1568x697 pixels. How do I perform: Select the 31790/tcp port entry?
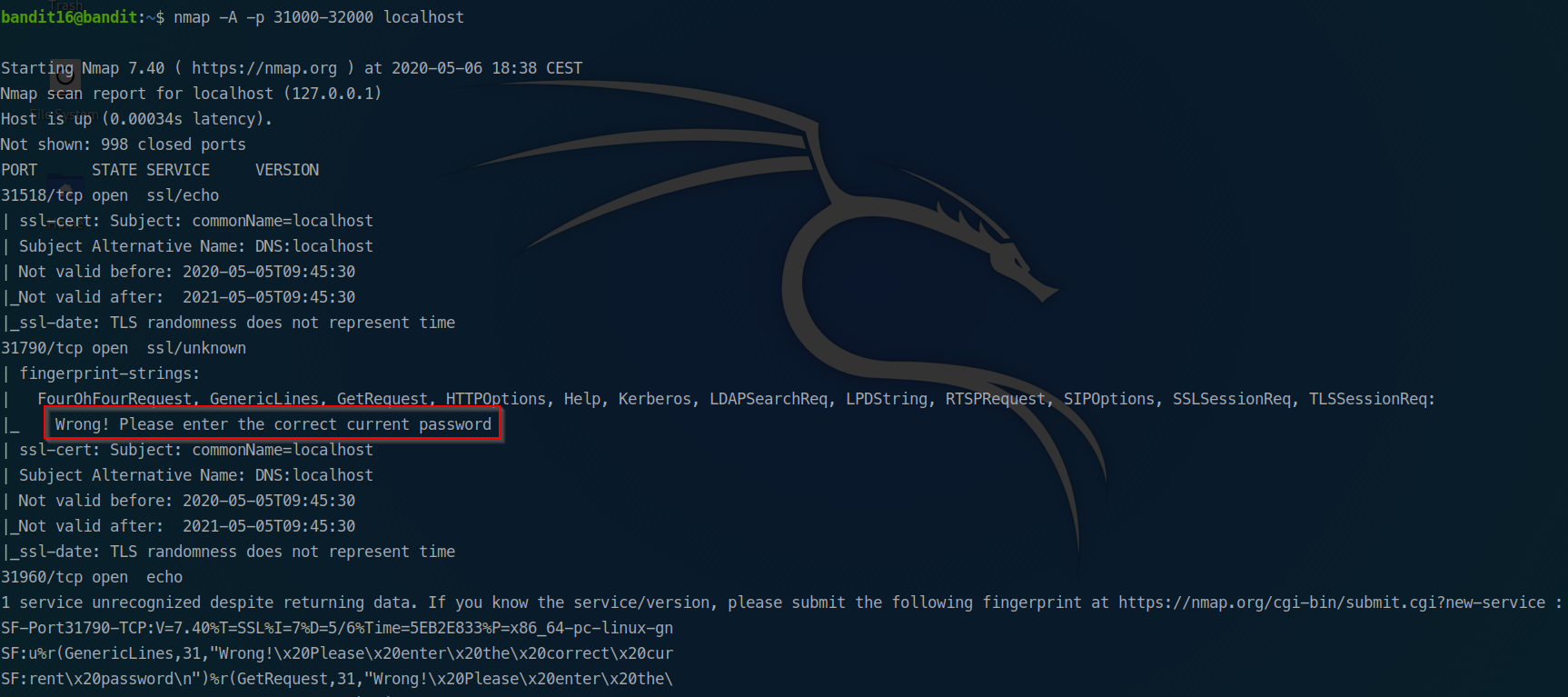42,348
